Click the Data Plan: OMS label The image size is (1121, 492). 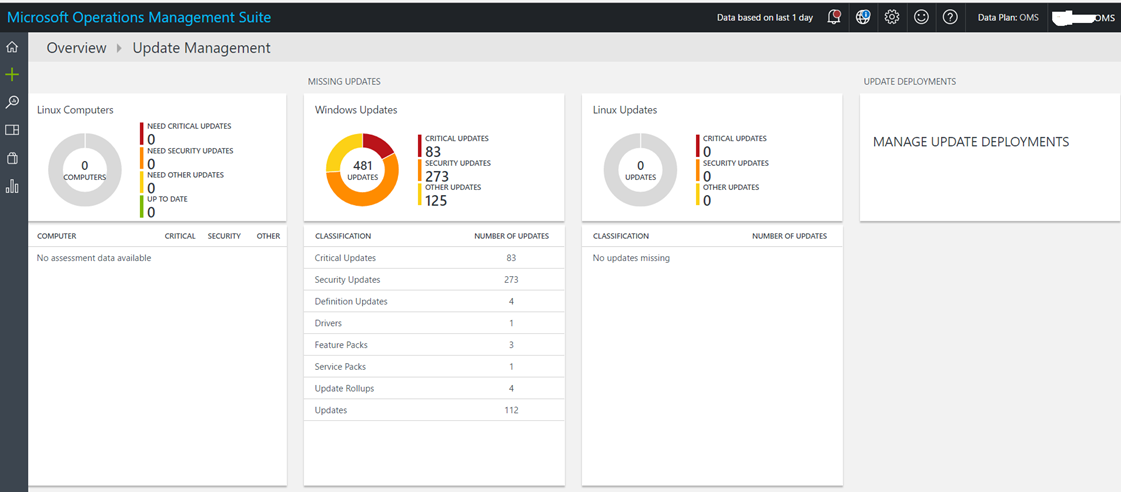tap(1008, 18)
